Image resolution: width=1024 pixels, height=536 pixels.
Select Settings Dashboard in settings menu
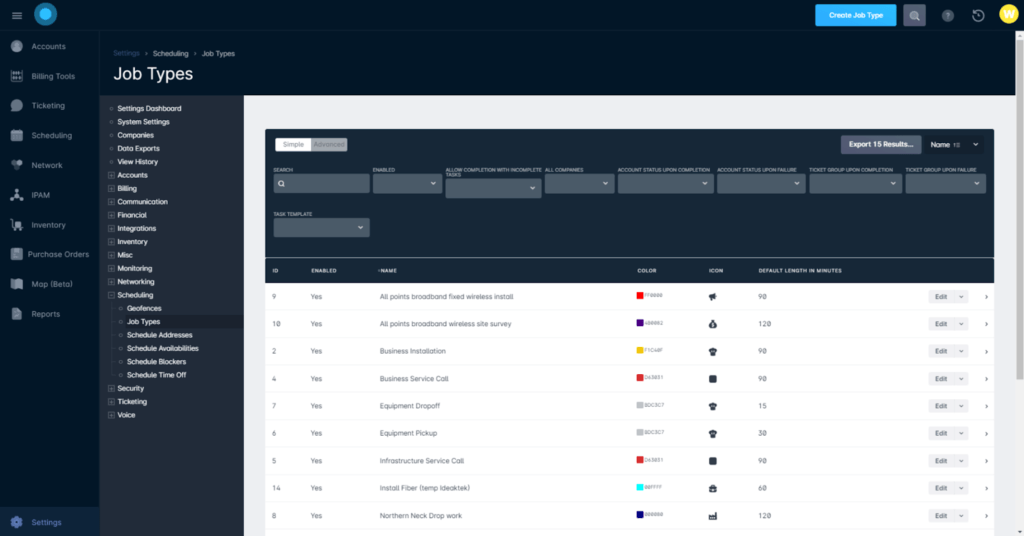click(149, 108)
